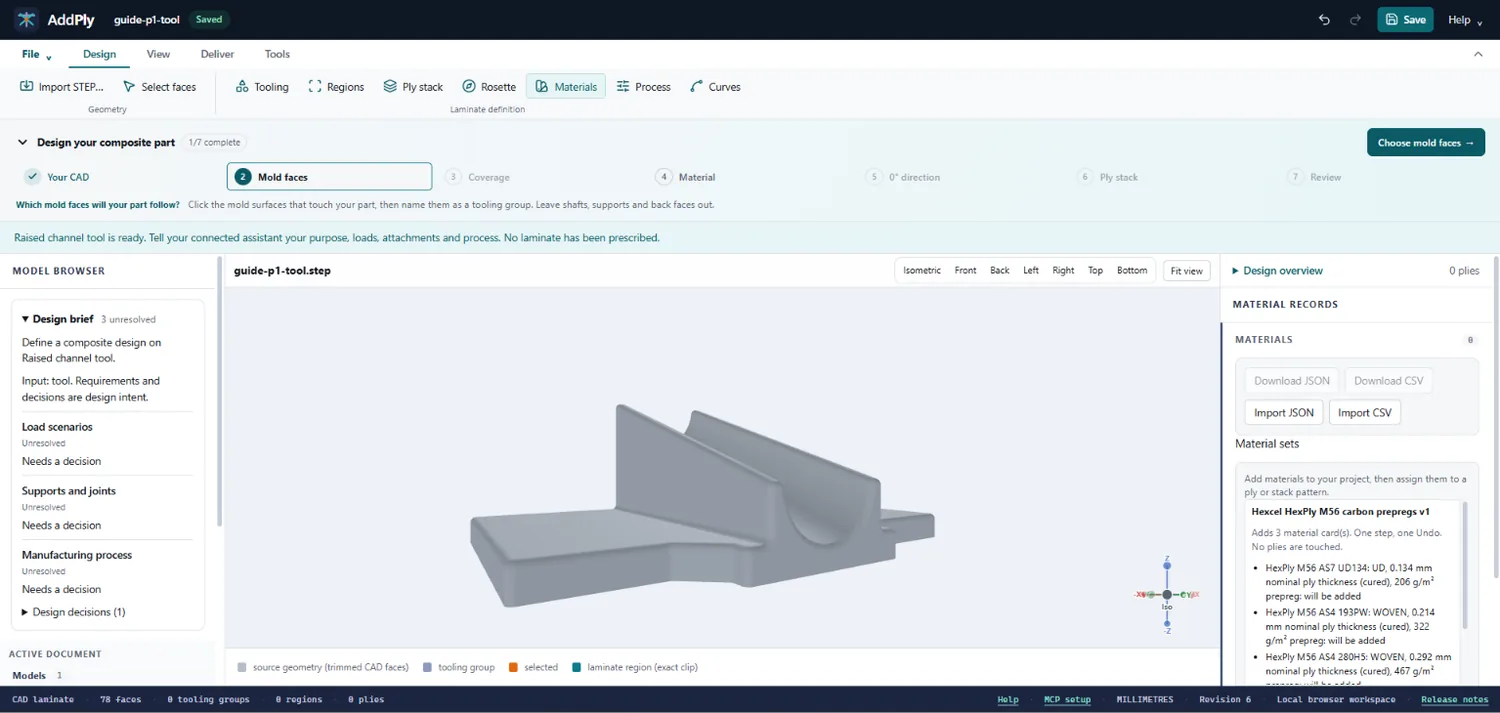Image resolution: width=1500 pixels, height=713 pixels.
Task: Collapse the ribbon with the chevron
Action: click(1479, 54)
